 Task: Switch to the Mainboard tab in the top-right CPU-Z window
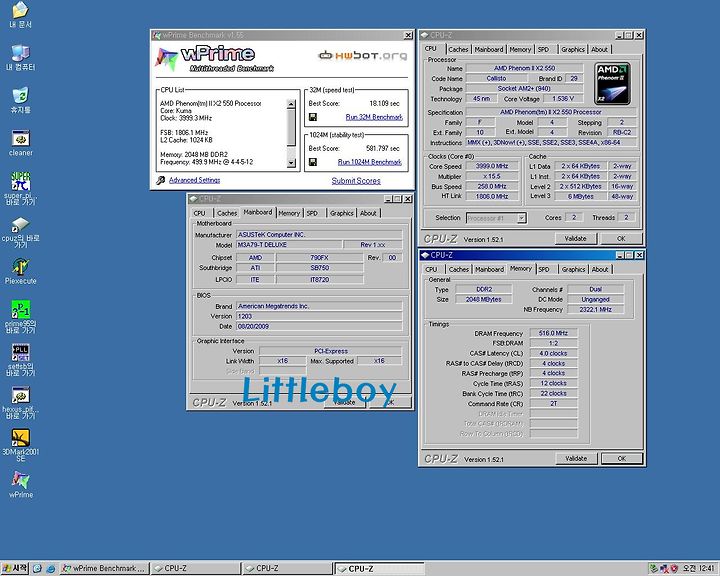[x=489, y=49]
